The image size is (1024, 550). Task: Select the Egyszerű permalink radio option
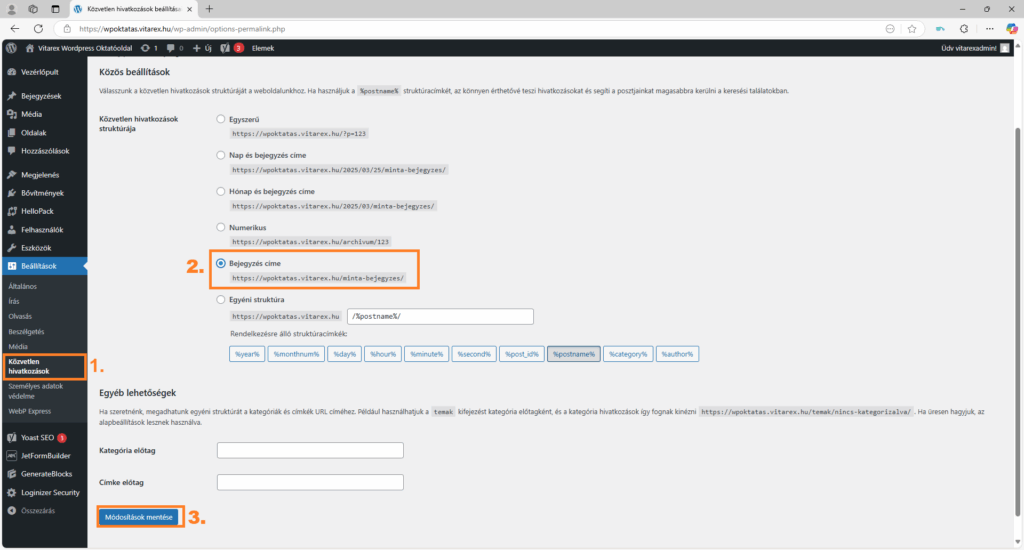click(222, 119)
